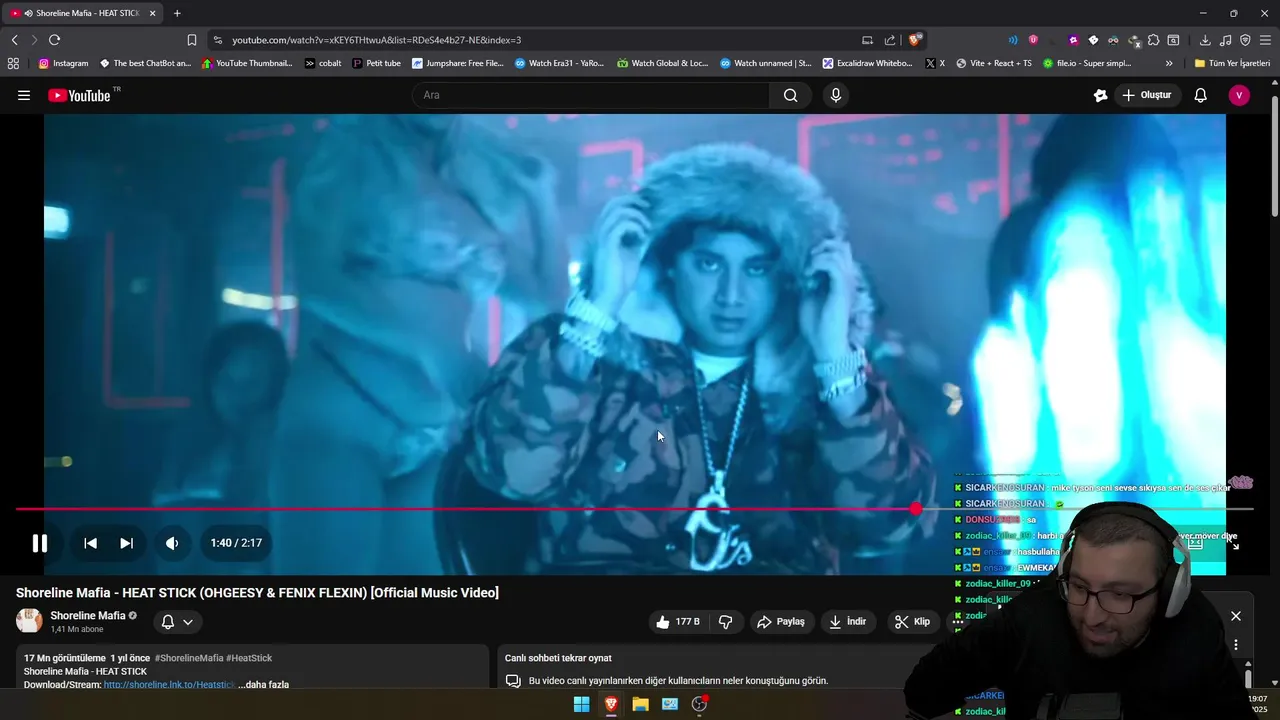Screen dimensions: 1280x720
Task: Open the browser hamburger main menu
Action: (1265, 40)
